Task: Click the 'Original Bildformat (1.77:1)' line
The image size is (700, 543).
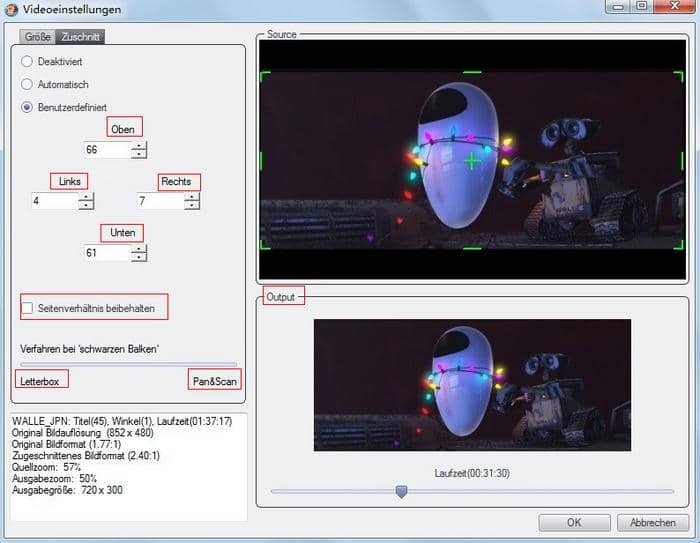Action: pyautogui.click(x=67, y=444)
